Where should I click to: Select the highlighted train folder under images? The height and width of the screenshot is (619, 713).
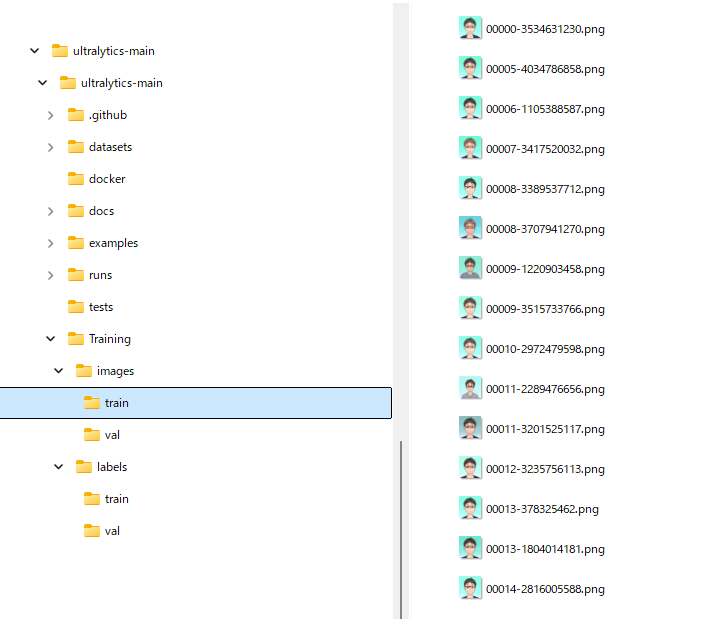click(x=196, y=403)
